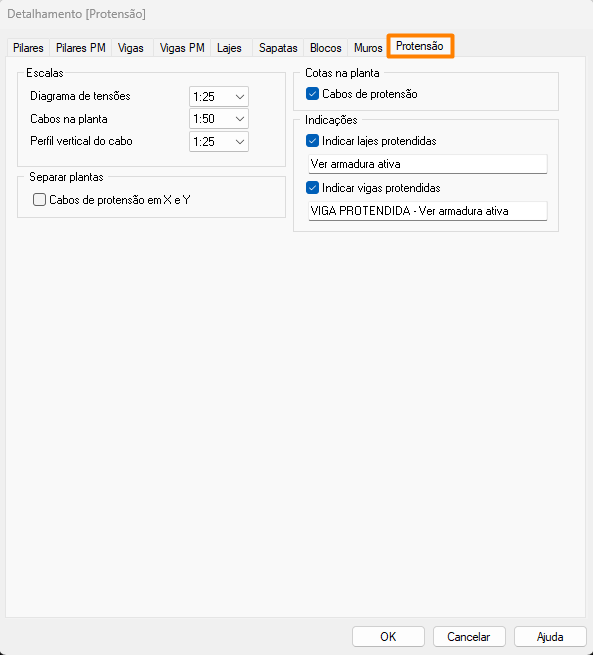Image resolution: width=593 pixels, height=655 pixels.
Task: Open the Cabos na planta scale dropdown
Action: (219, 119)
